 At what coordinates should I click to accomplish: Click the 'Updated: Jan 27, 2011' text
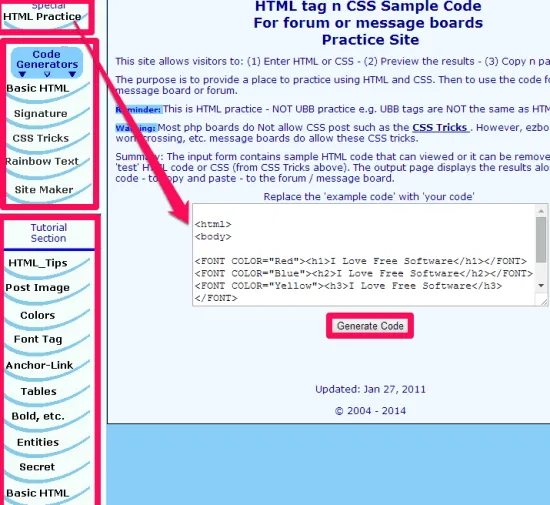click(x=370, y=390)
